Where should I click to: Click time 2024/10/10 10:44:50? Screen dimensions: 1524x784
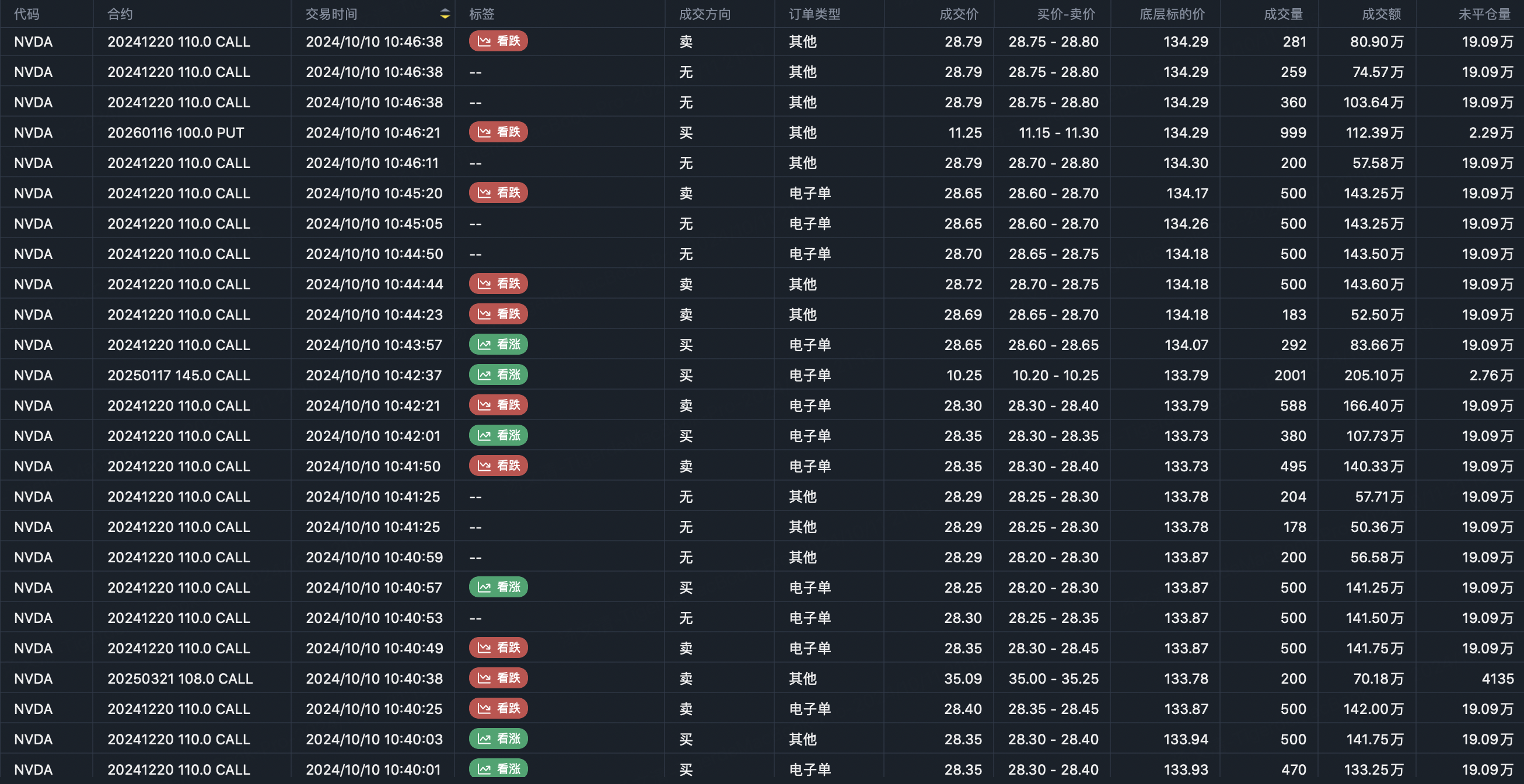pos(374,254)
